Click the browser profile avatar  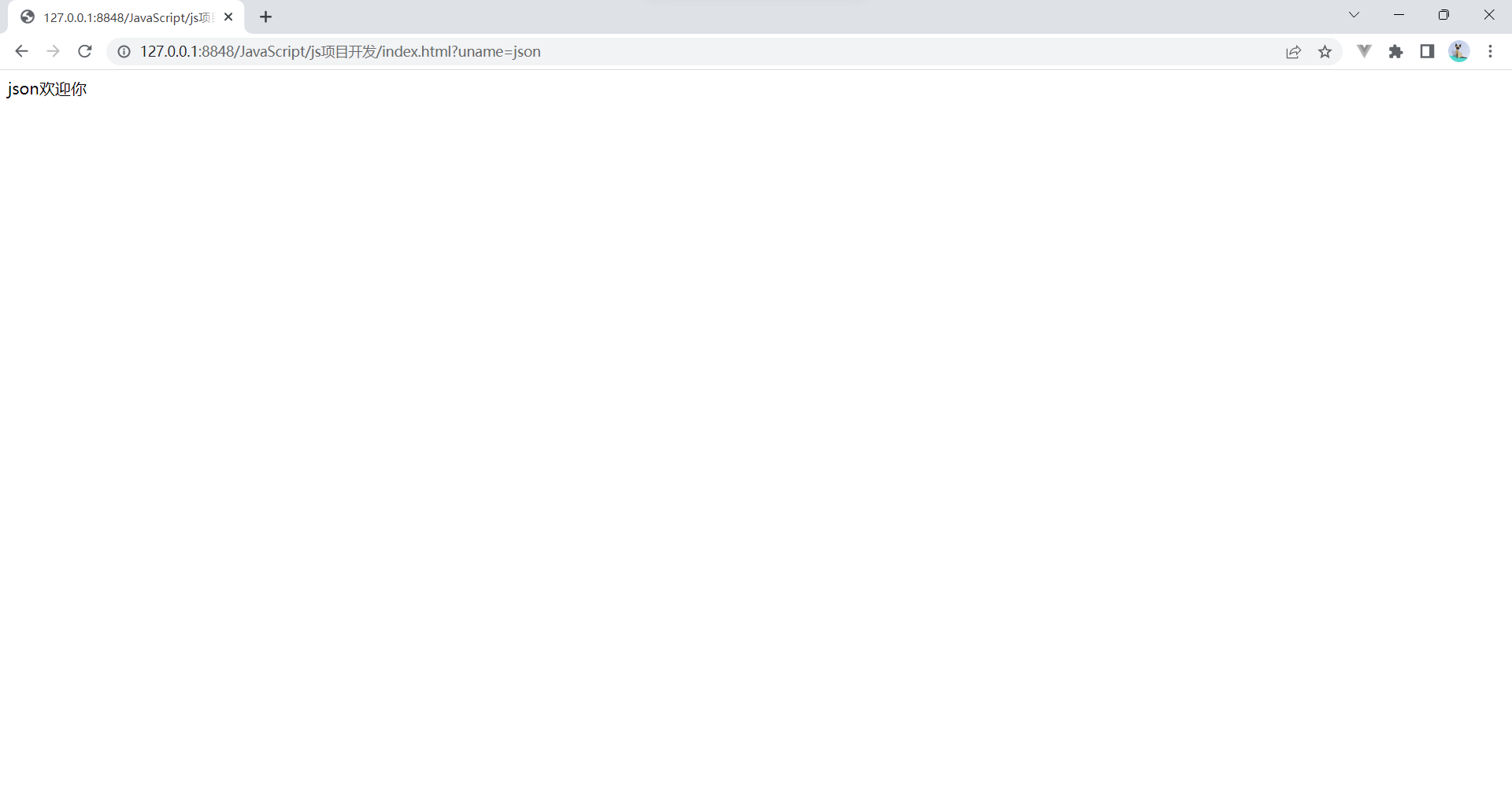point(1459,51)
